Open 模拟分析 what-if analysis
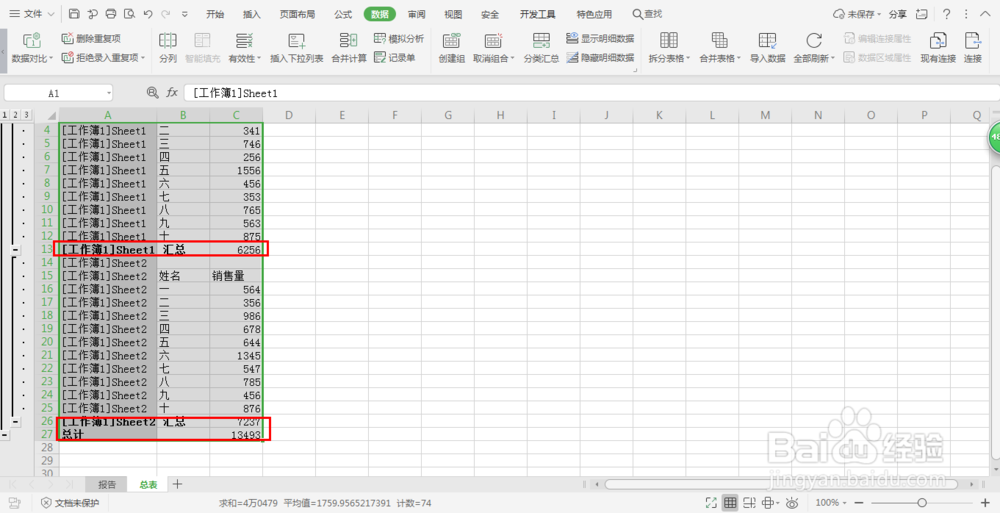 pyautogui.click(x=399, y=39)
